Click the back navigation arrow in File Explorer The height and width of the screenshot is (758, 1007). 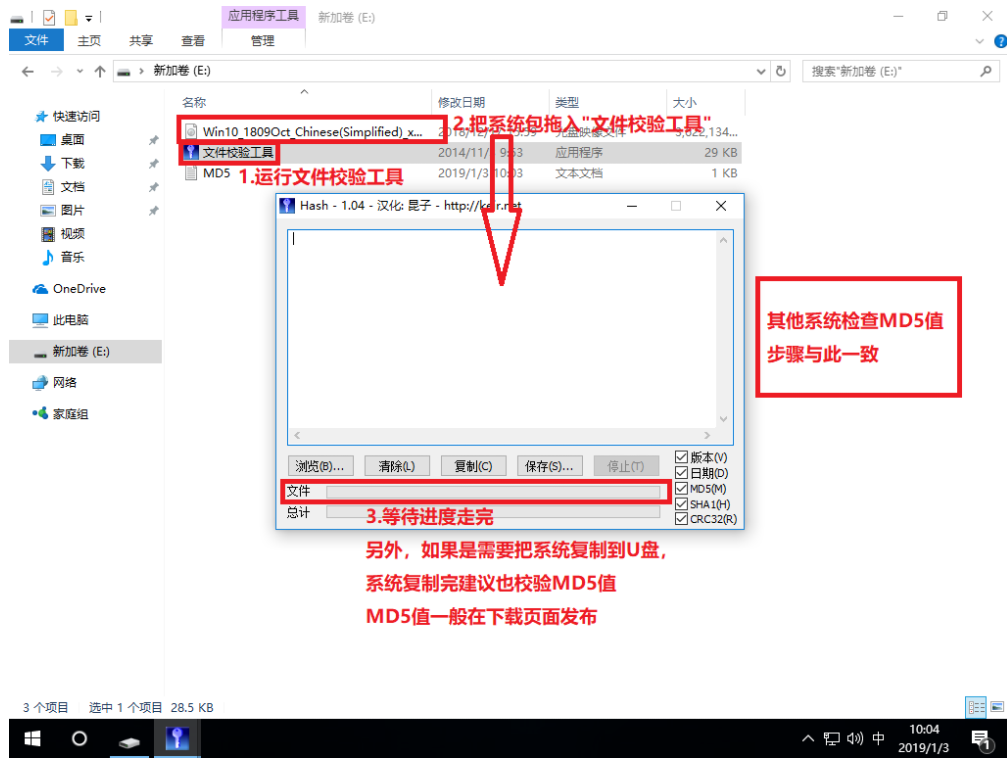coord(27,71)
